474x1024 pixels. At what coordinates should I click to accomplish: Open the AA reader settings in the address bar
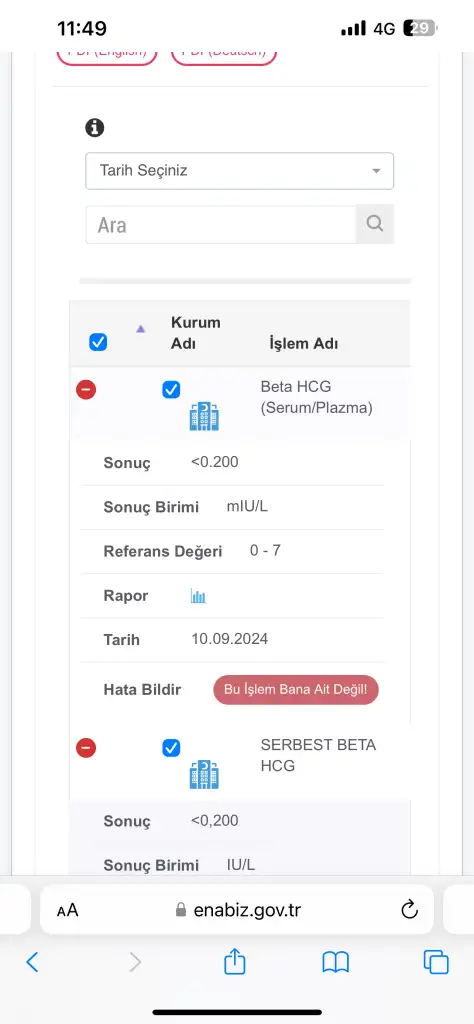68,910
